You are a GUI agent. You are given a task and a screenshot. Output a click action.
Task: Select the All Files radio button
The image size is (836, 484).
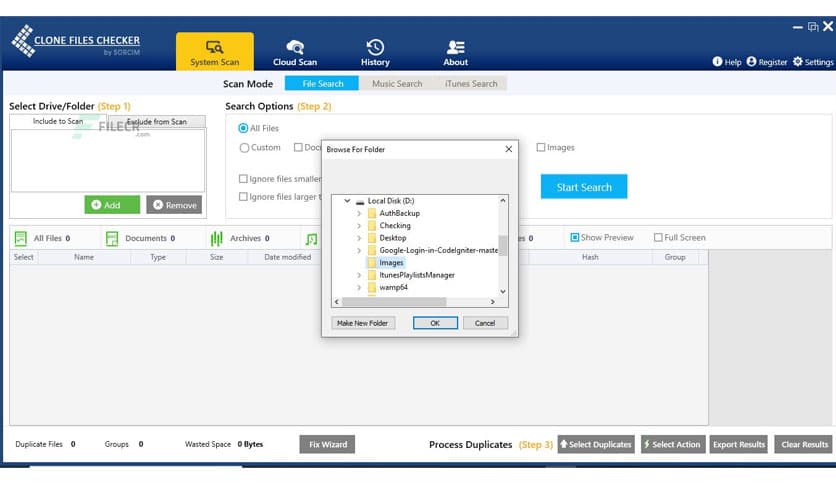pyautogui.click(x=243, y=128)
